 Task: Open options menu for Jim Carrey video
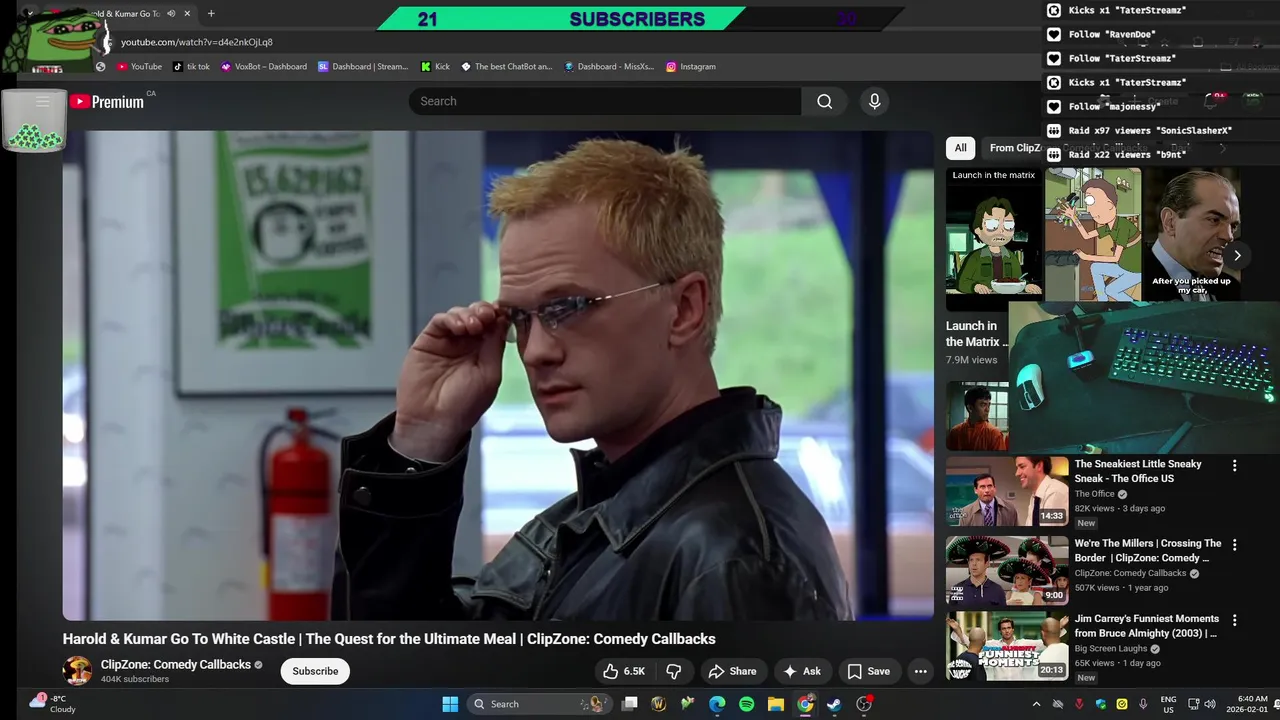(1234, 620)
